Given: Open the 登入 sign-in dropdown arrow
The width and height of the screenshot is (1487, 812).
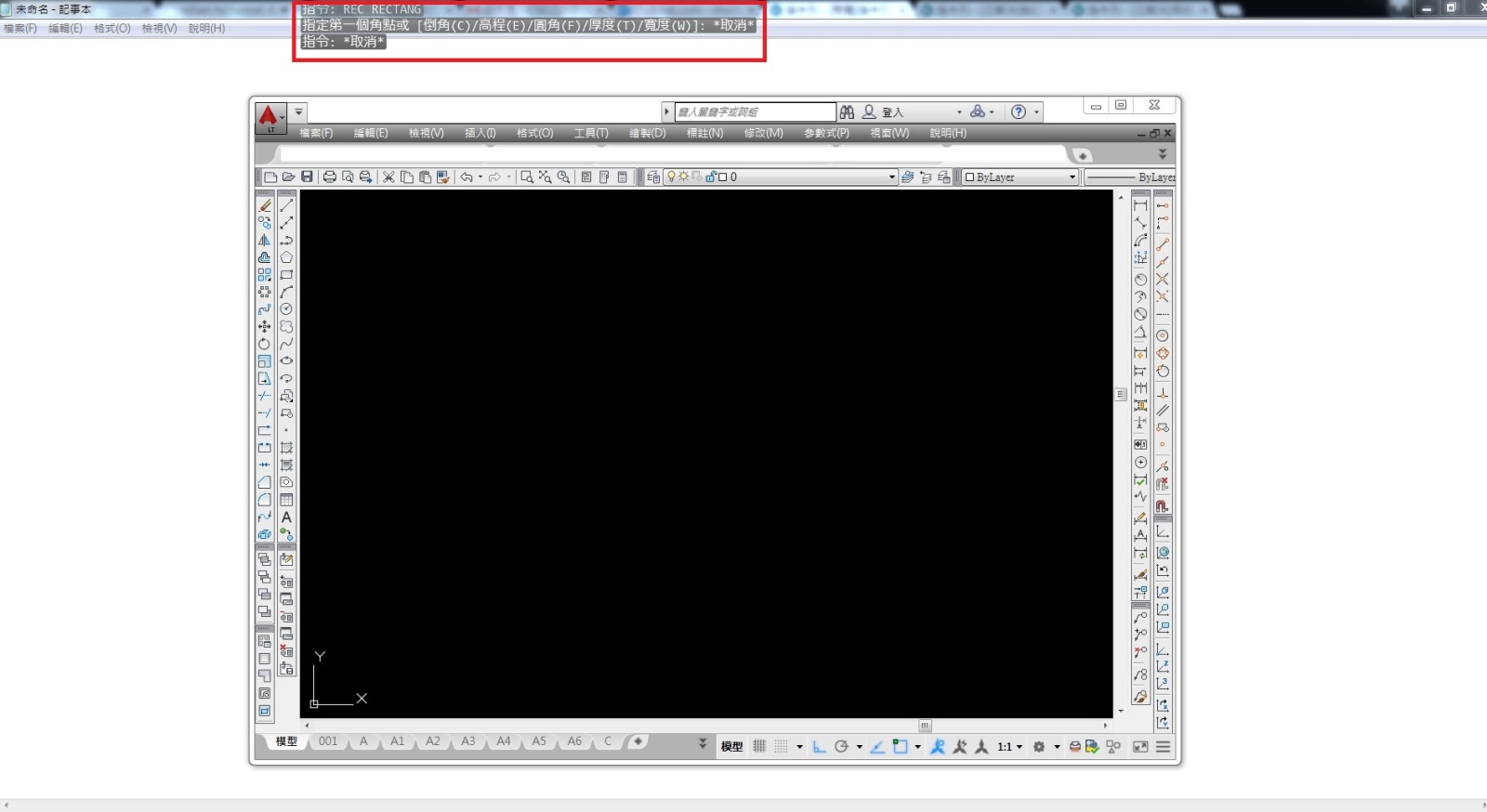Looking at the screenshot, I should pos(959,112).
